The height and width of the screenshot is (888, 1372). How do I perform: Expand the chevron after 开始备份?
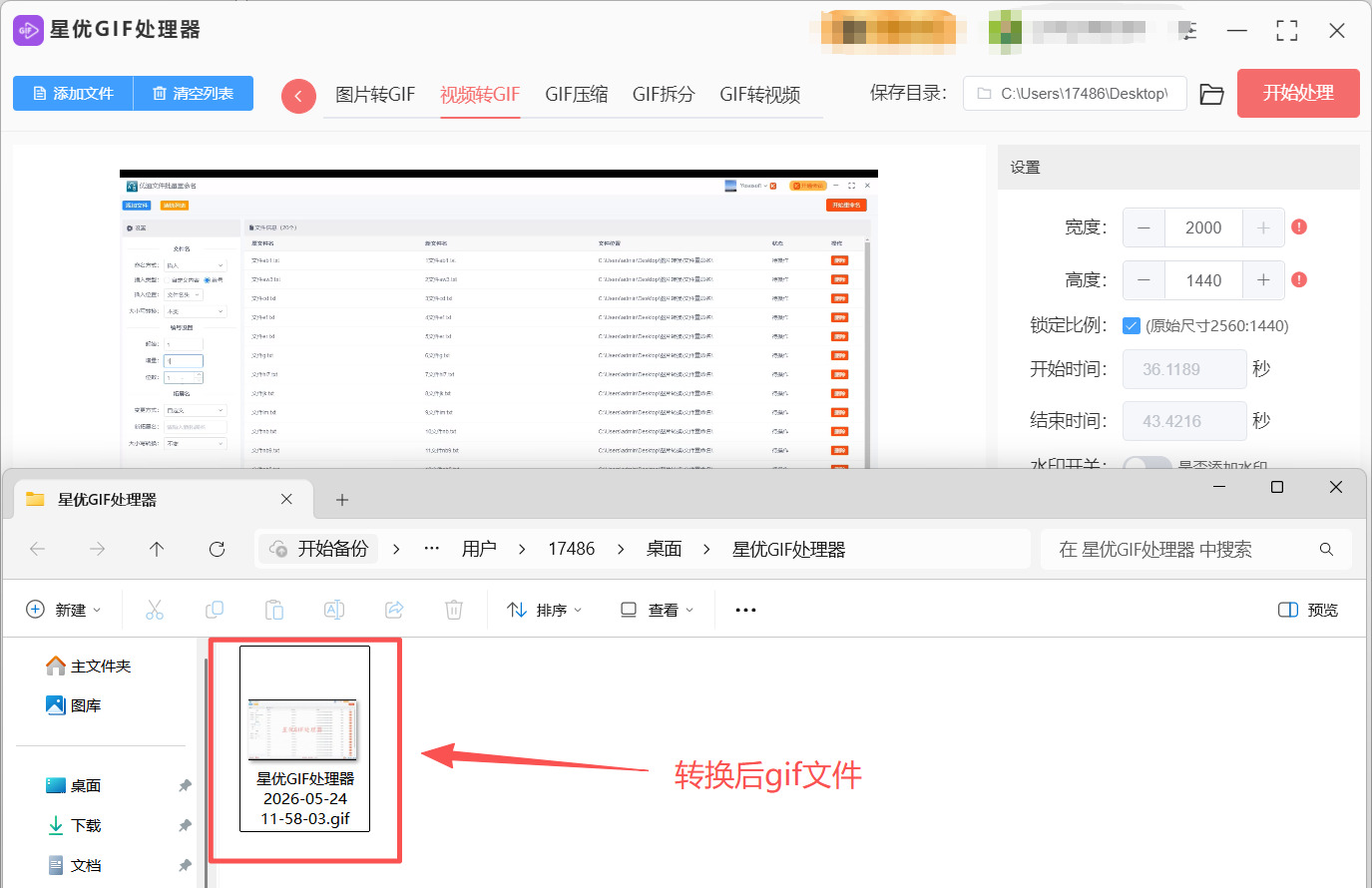coord(396,549)
